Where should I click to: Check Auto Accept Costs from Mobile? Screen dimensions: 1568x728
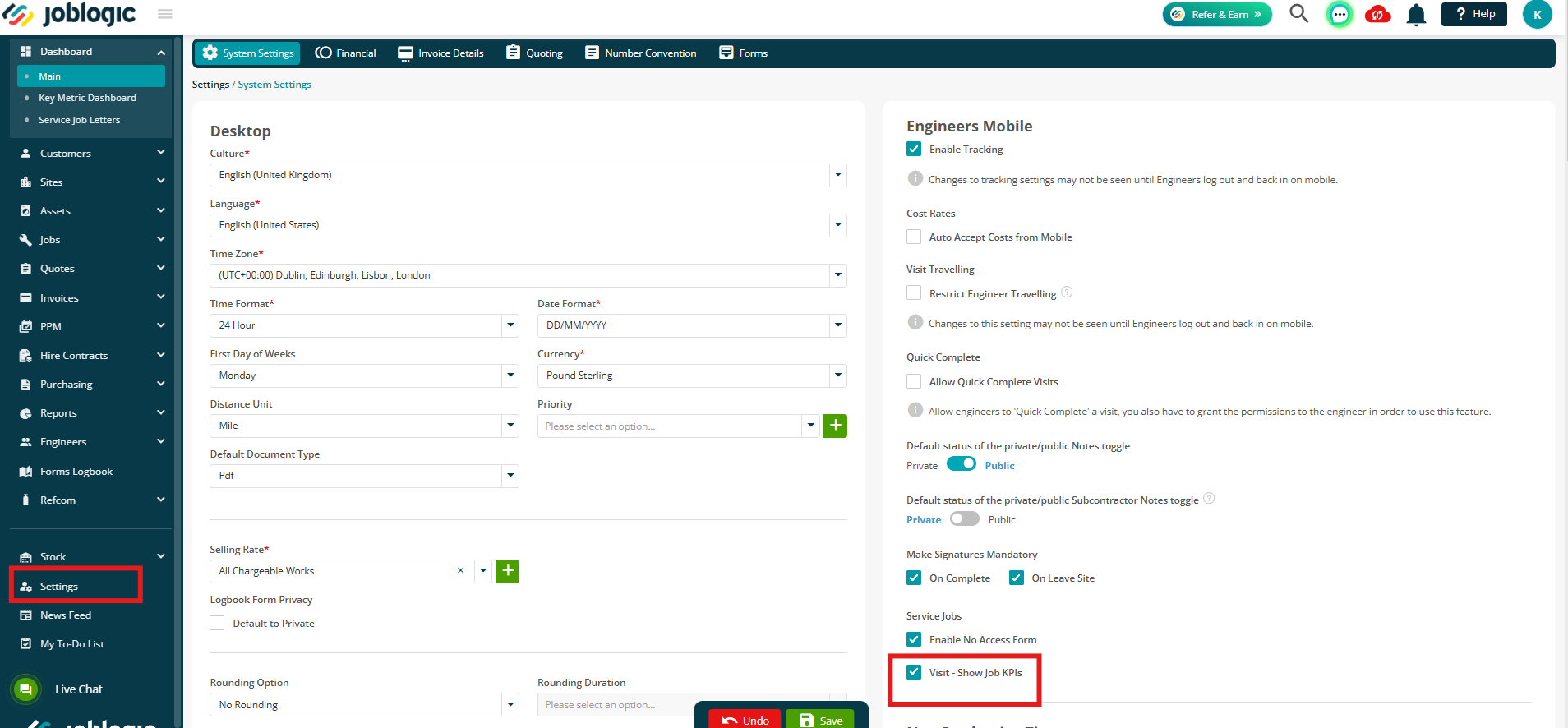(x=914, y=237)
